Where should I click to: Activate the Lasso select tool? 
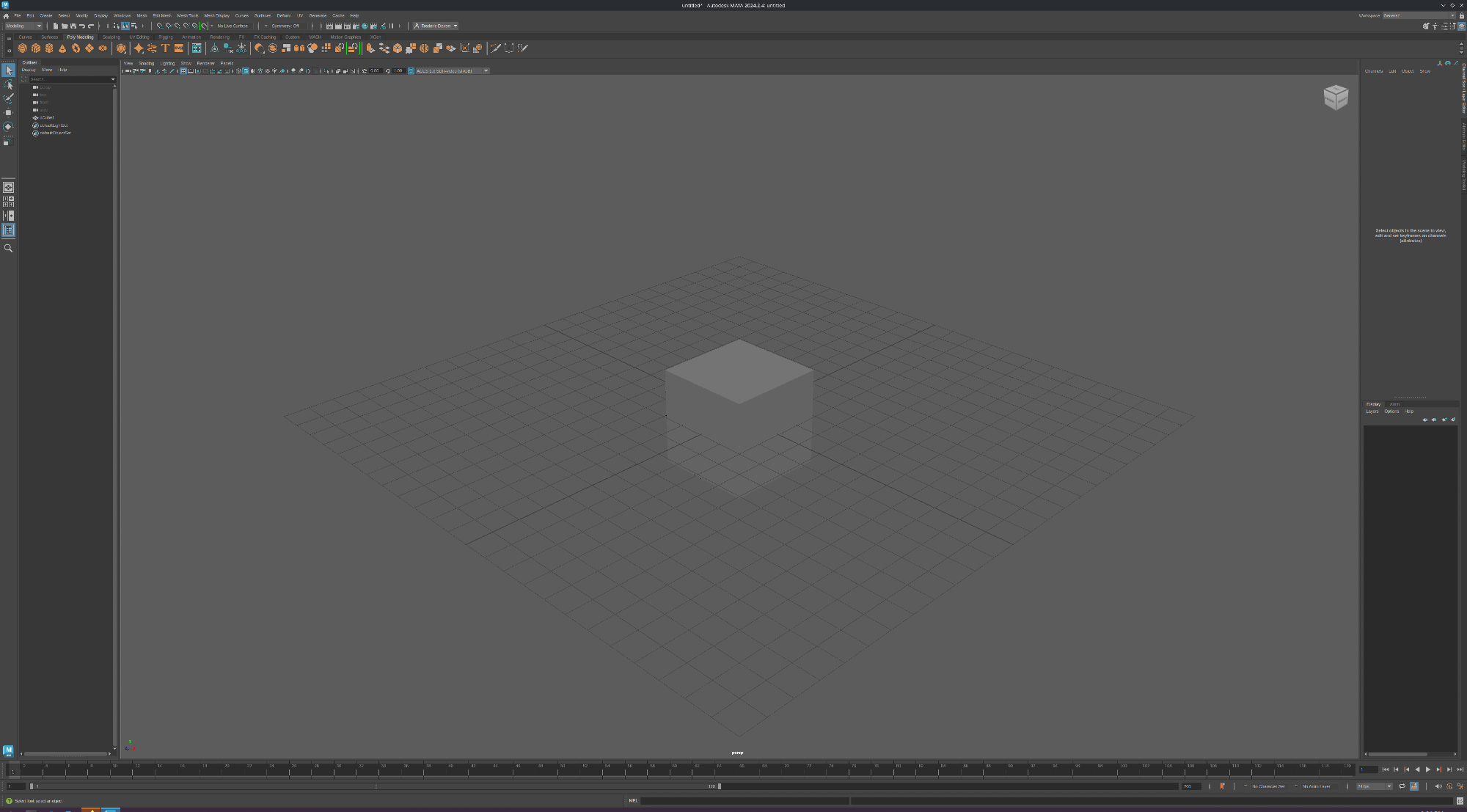tap(9, 85)
